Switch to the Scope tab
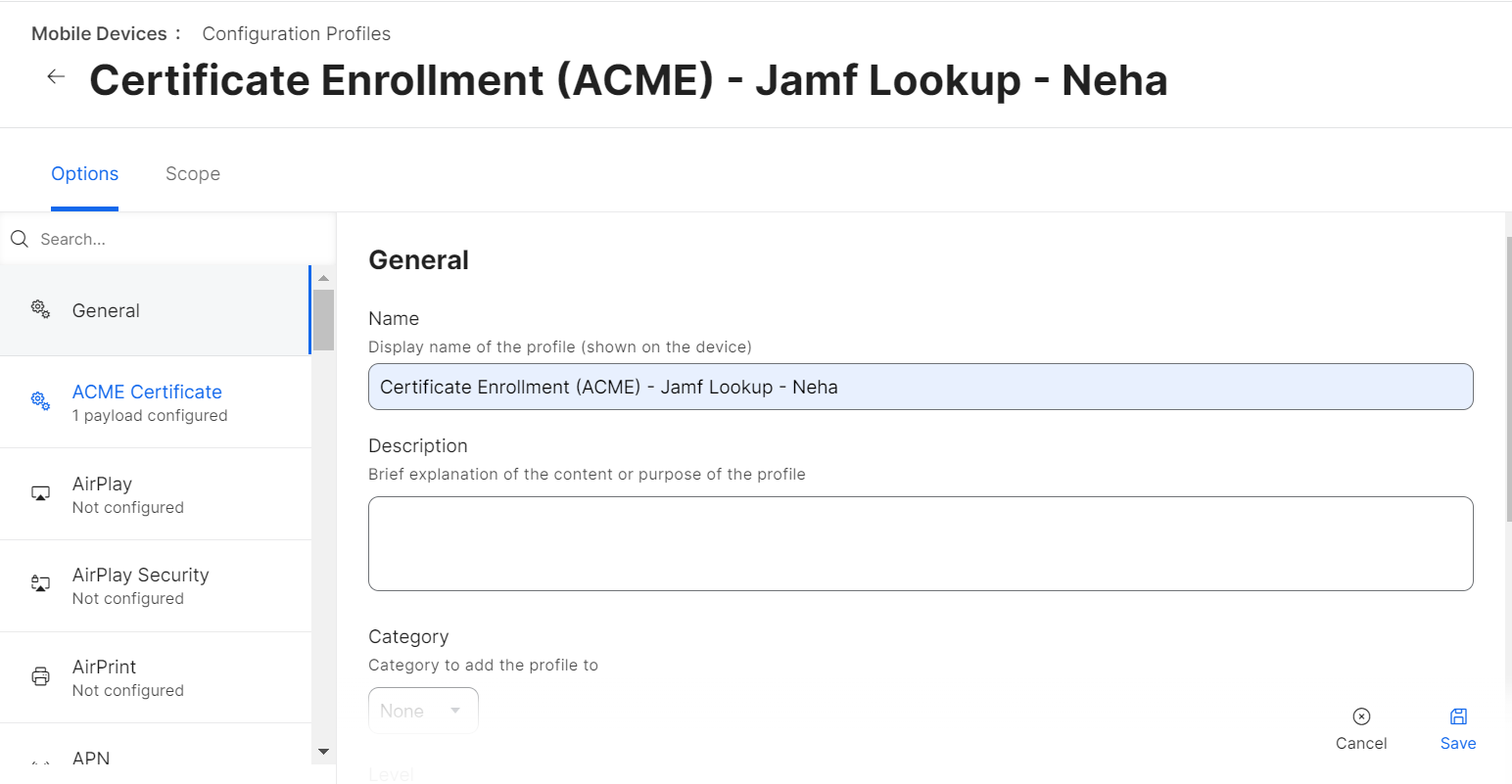1512x784 pixels. coord(193,174)
